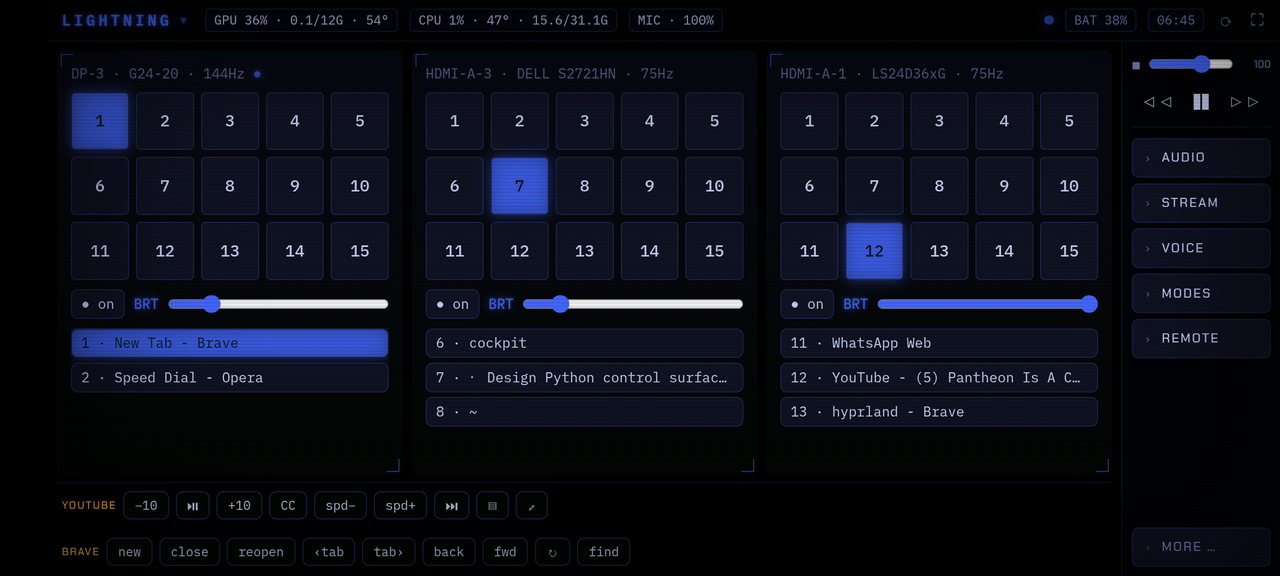Expand the VOICE section
The width and height of the screenshot is (1280, 576).
1201,248
